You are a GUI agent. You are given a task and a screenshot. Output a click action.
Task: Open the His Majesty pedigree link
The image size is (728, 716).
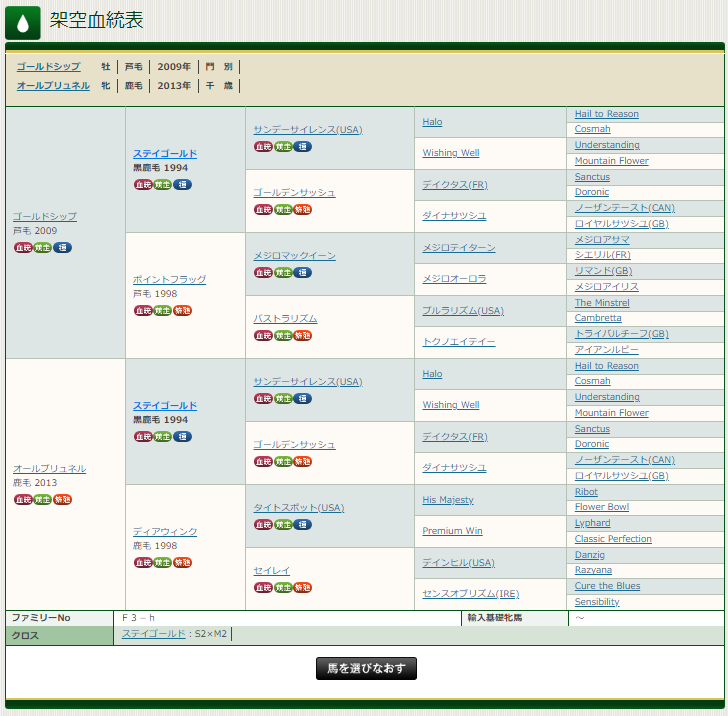(447, 500)
